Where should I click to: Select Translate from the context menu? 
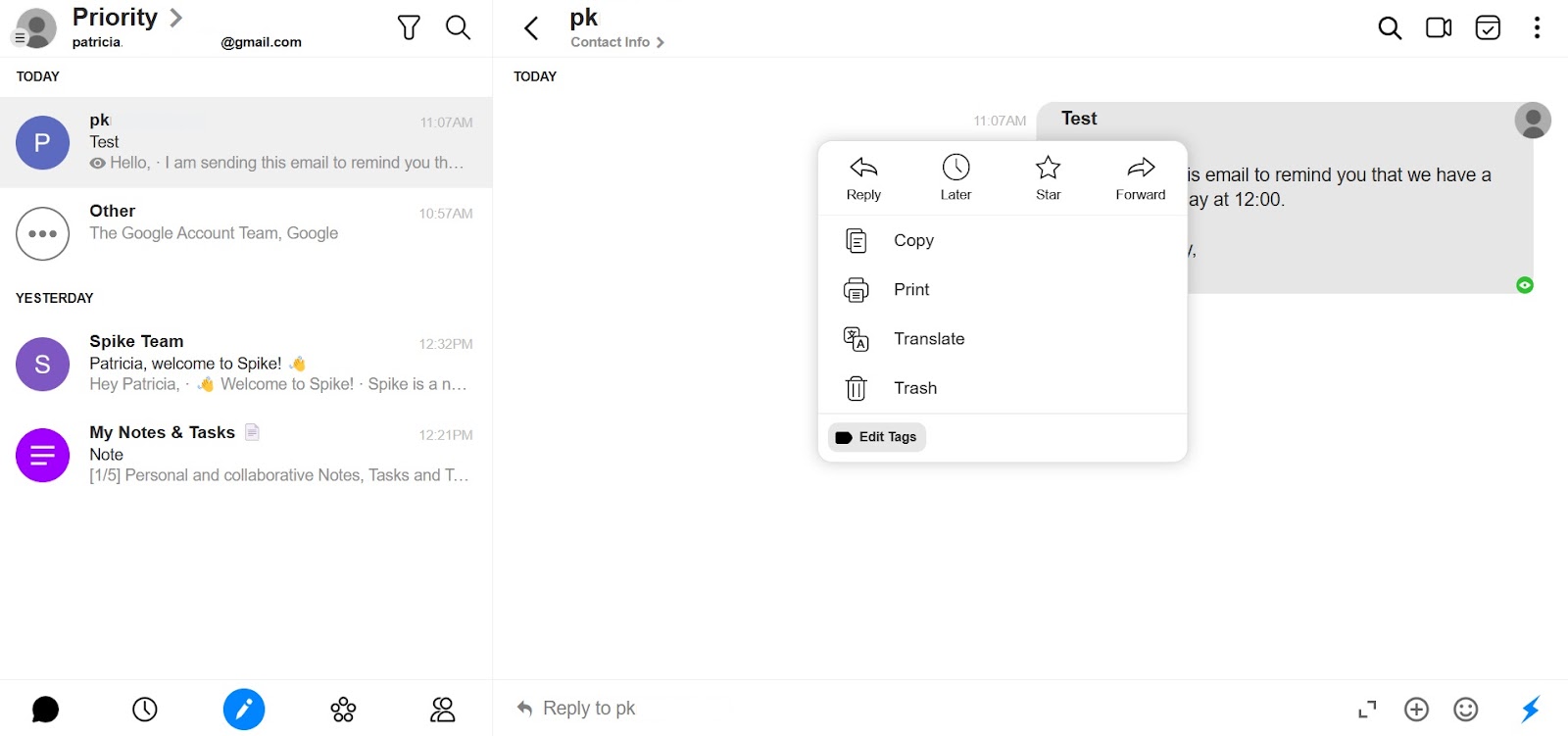tap(928, 339)
